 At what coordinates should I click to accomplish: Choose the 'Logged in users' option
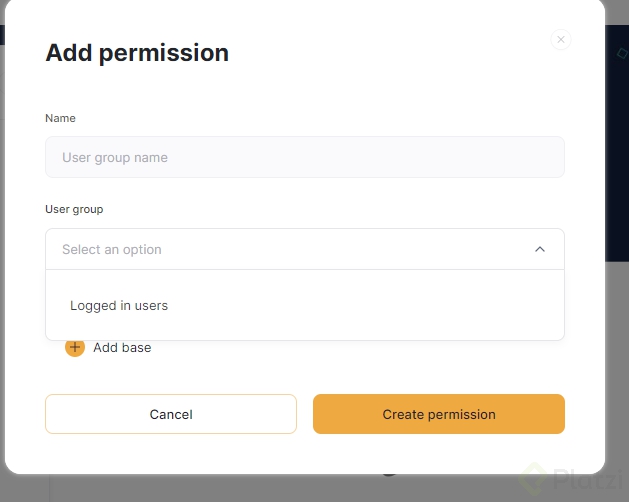tap(119, 305)
